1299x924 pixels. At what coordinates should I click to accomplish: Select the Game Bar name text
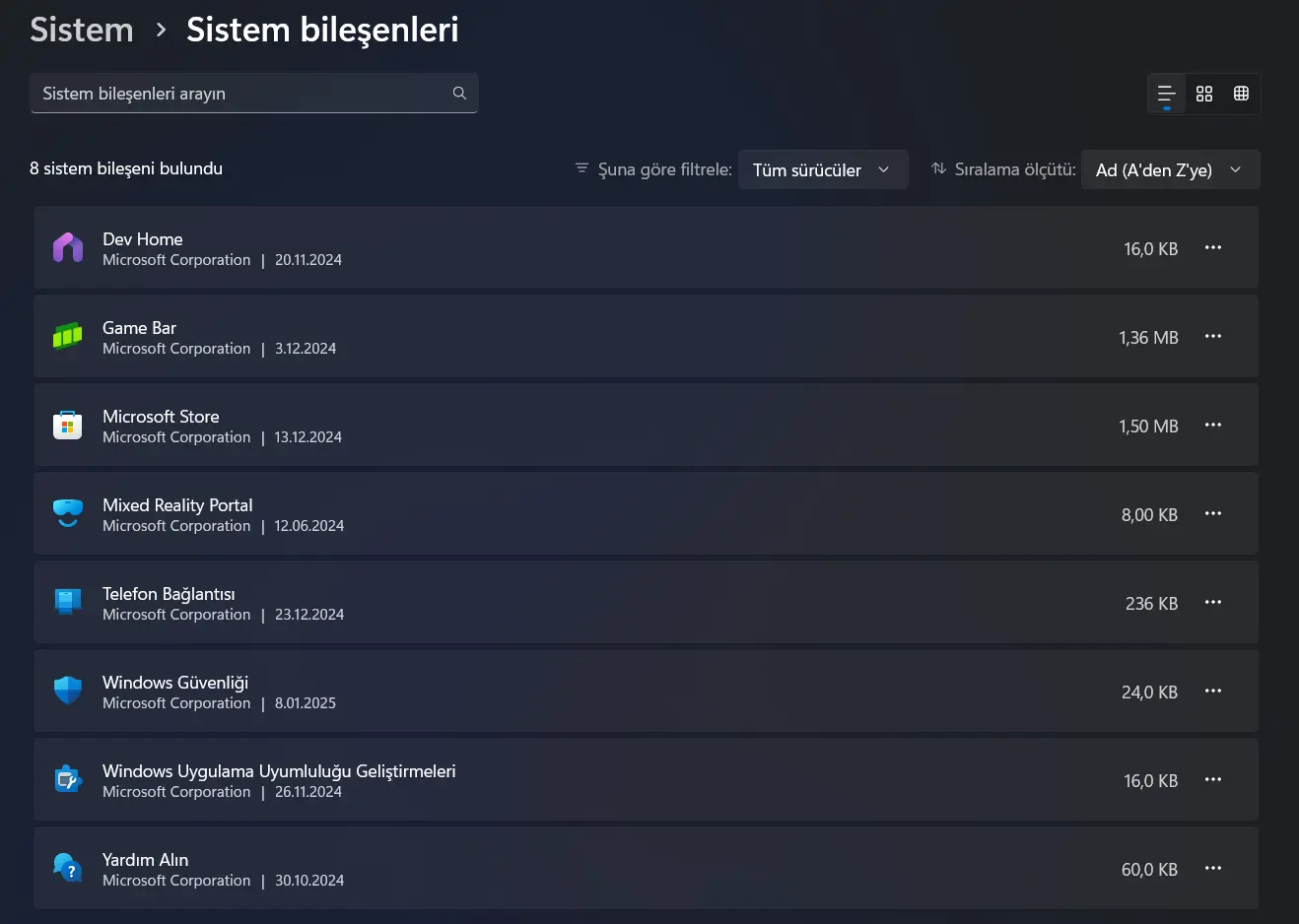pos(140,328)
